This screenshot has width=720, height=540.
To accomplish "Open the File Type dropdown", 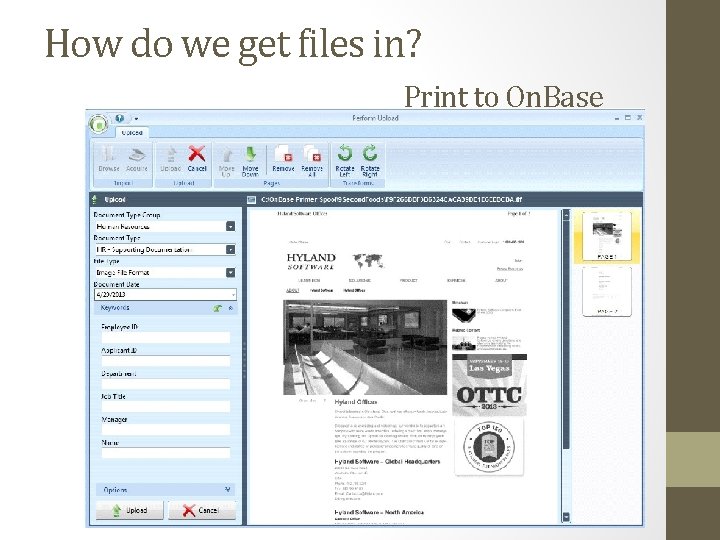I will click(x=231, y=272).
